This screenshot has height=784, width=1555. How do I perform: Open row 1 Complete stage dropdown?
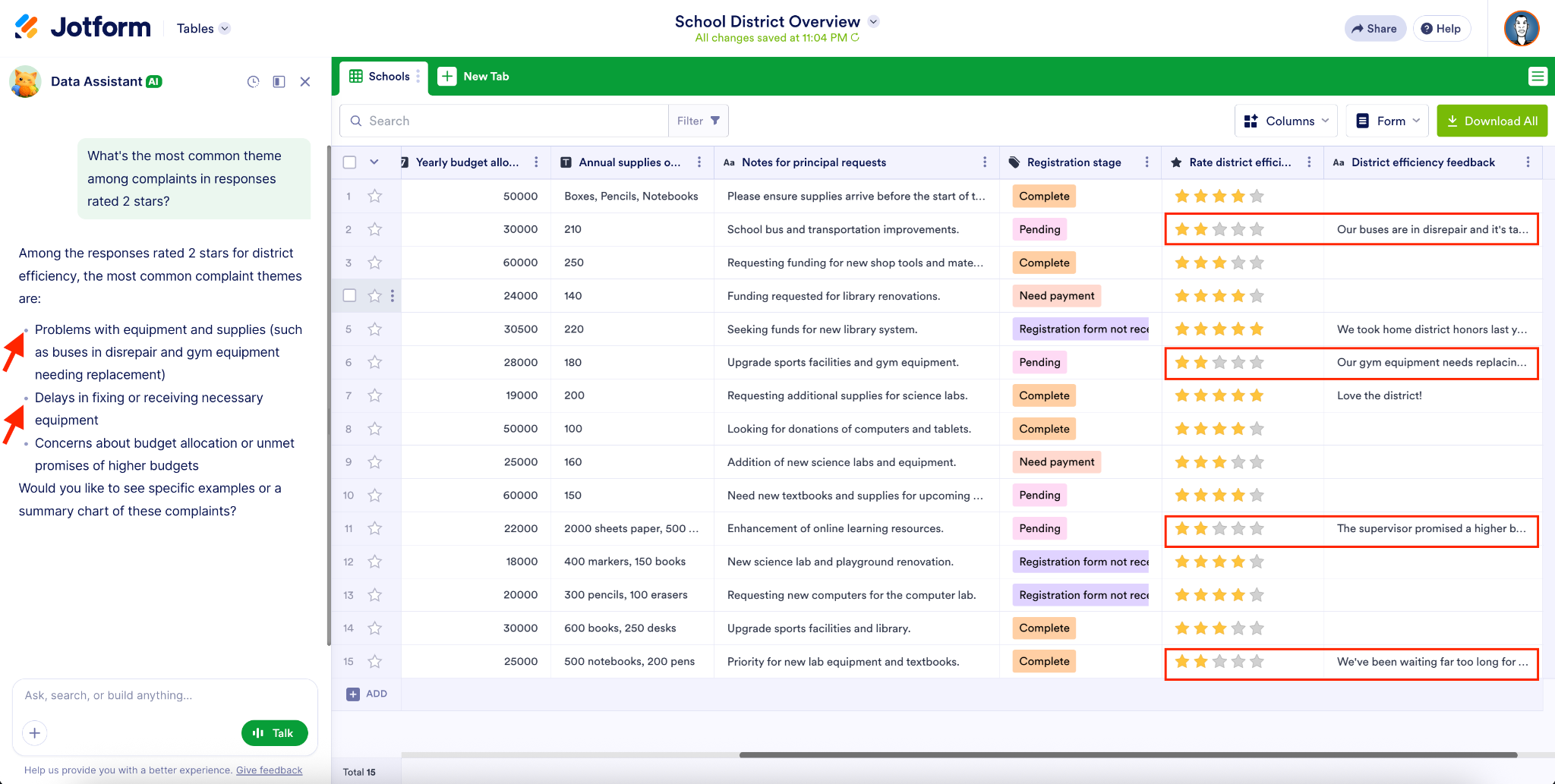point(1044,197)
